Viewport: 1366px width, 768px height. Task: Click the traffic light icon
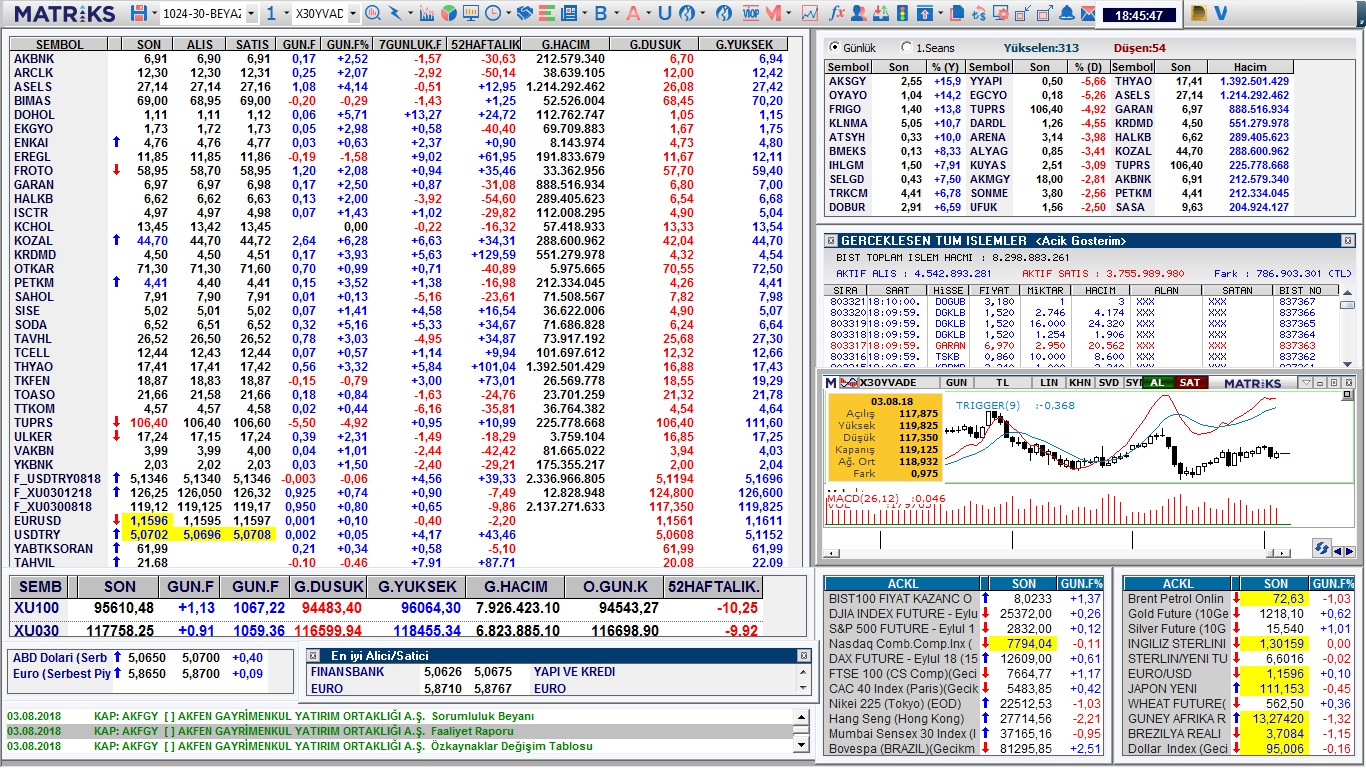pyautogui.click(x=903, y=14)
